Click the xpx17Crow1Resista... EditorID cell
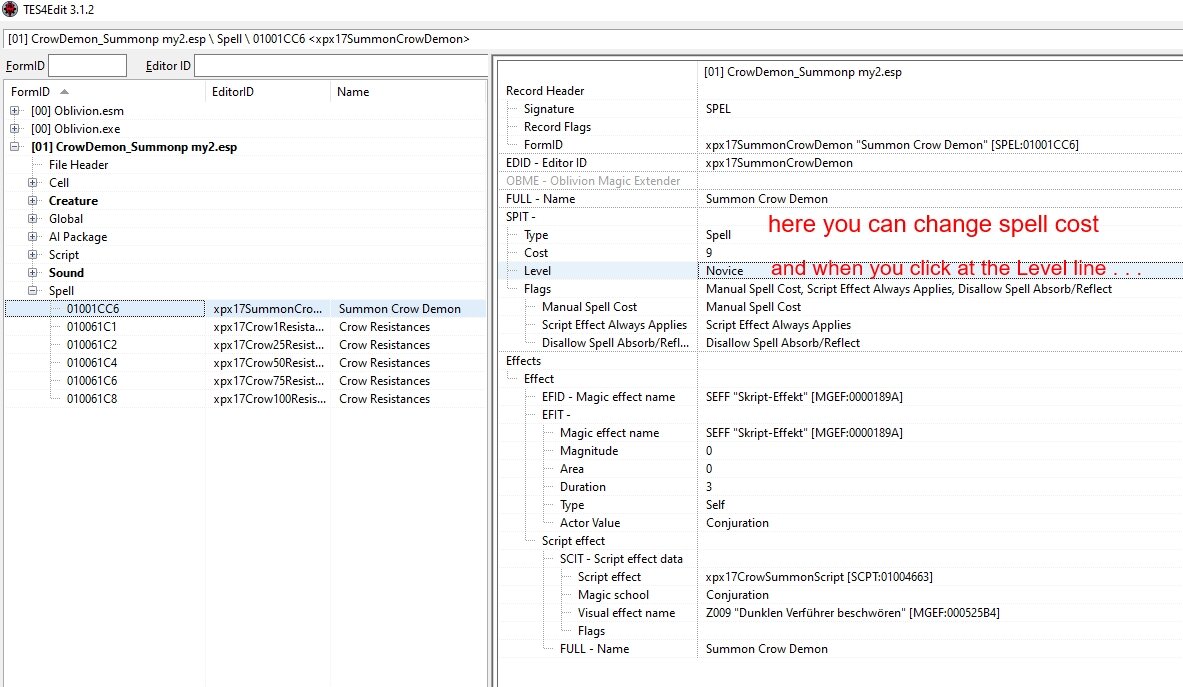Screen dimensions: 1183x687 point(269,327)
